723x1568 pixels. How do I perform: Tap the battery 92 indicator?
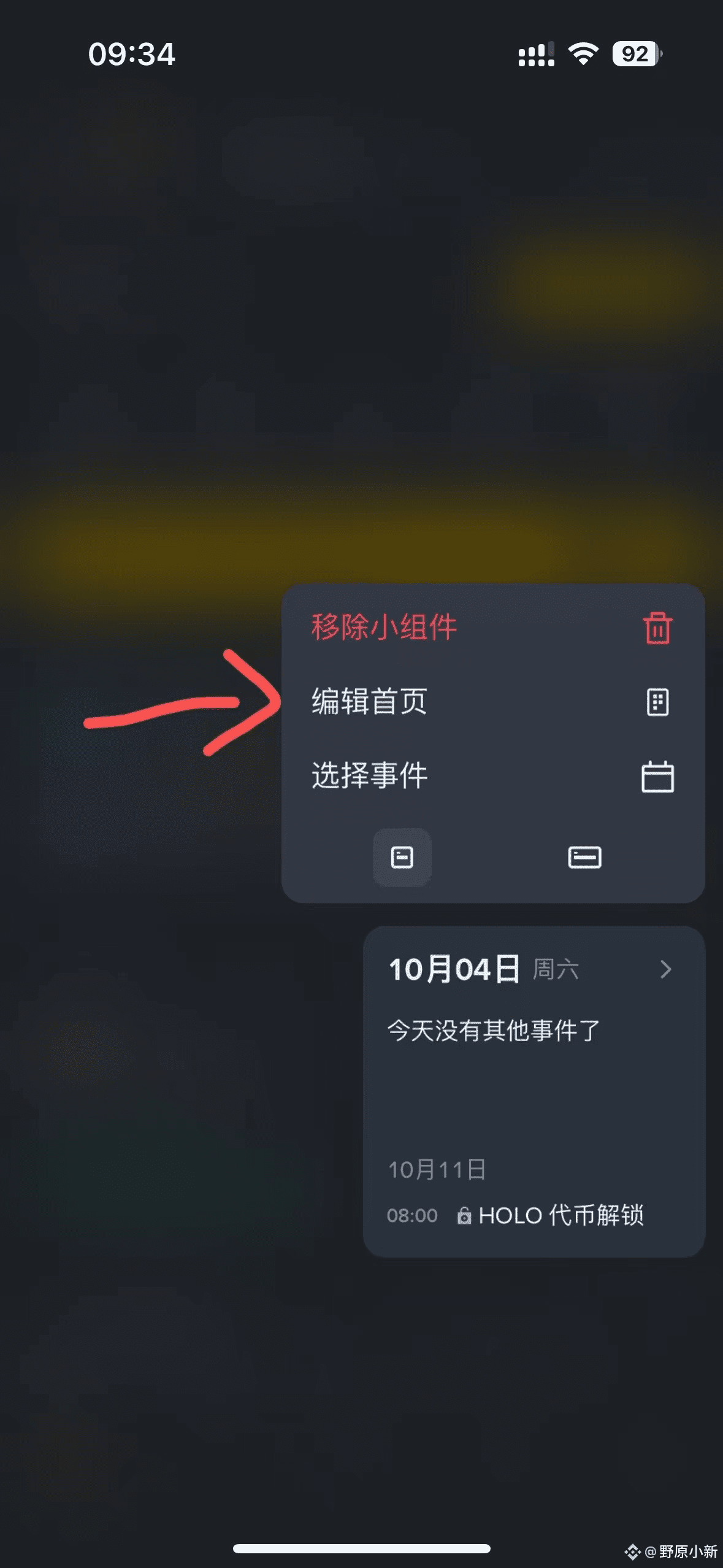tap(637, 54)
